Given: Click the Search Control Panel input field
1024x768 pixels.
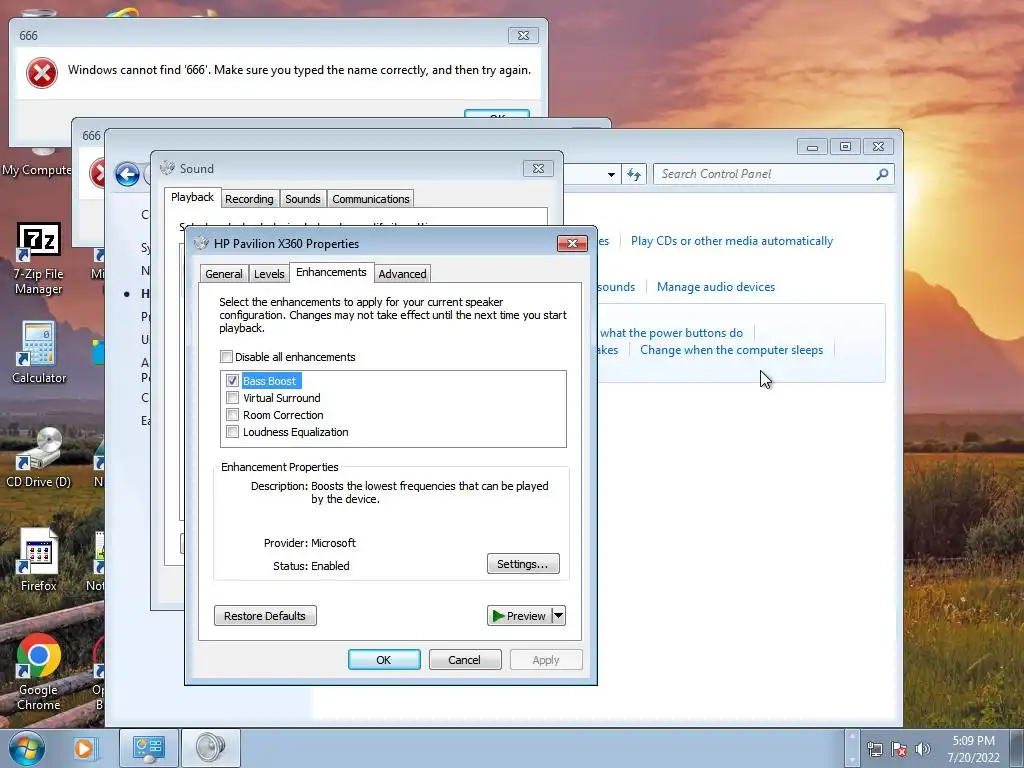Looking at the screenshot, I should tap(765, 174).
